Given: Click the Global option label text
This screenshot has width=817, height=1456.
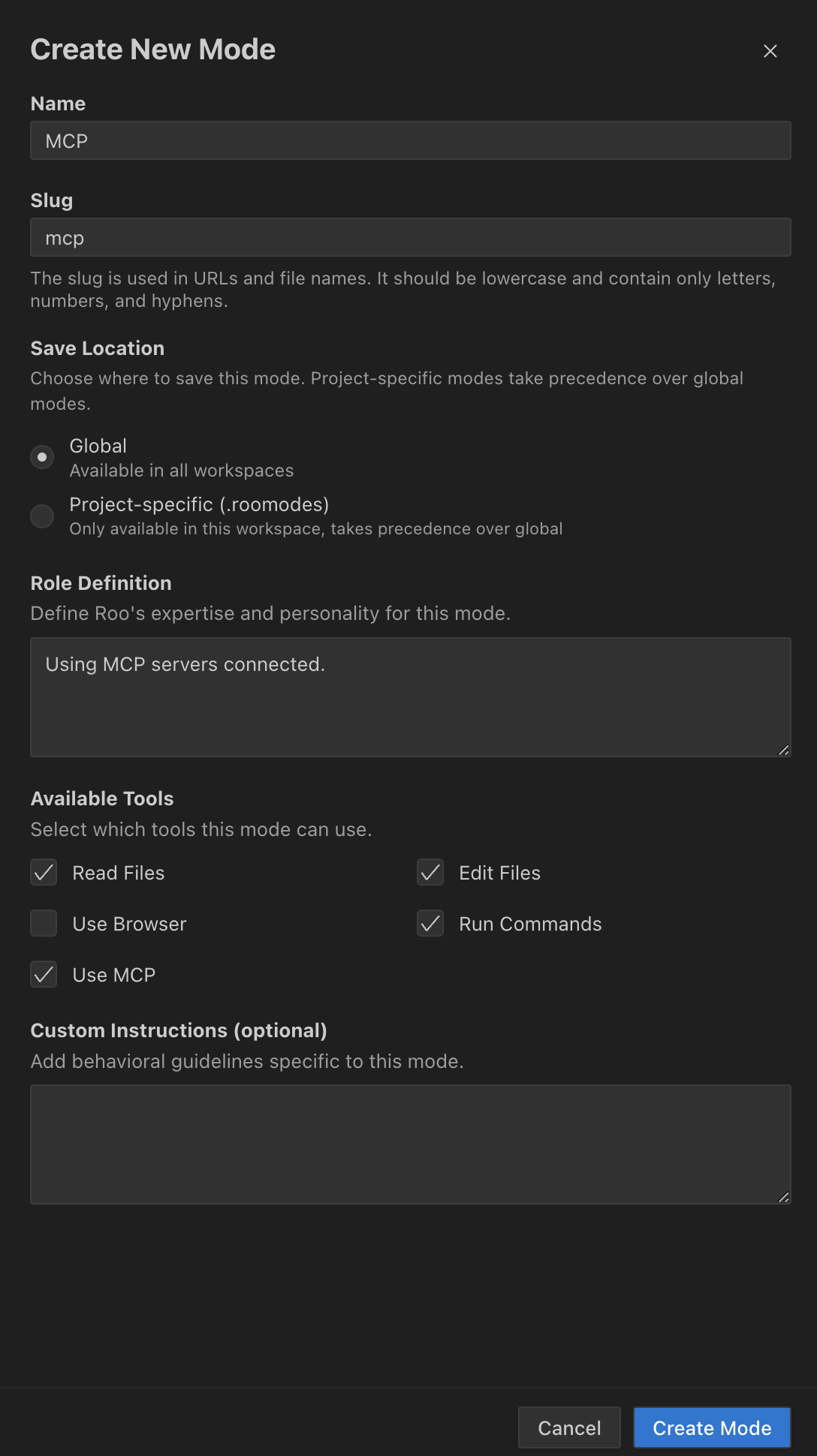Looking at the screenshot, I should coord(98,446).
